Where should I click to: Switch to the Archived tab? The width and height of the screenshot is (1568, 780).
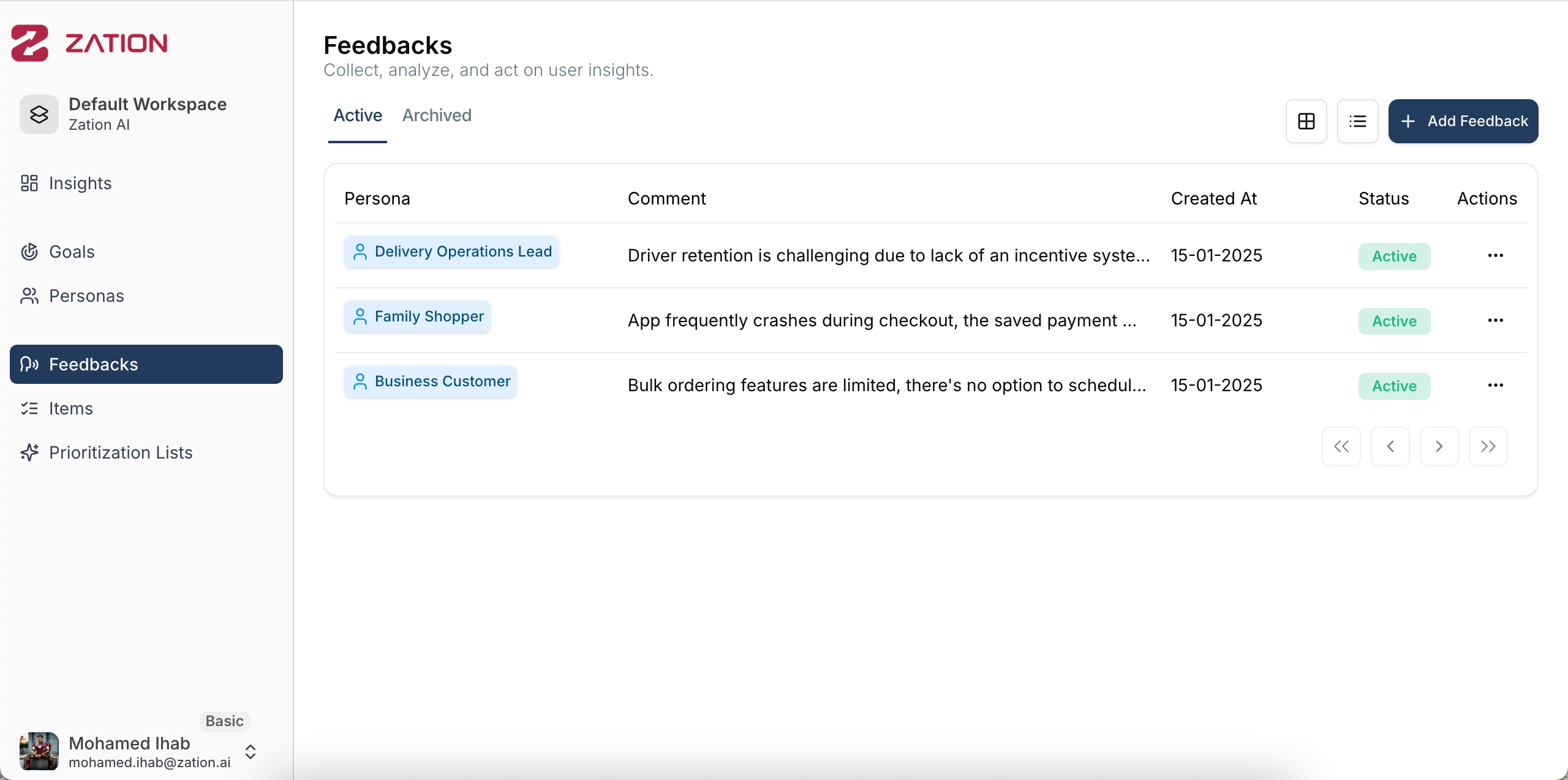[437, 115]
